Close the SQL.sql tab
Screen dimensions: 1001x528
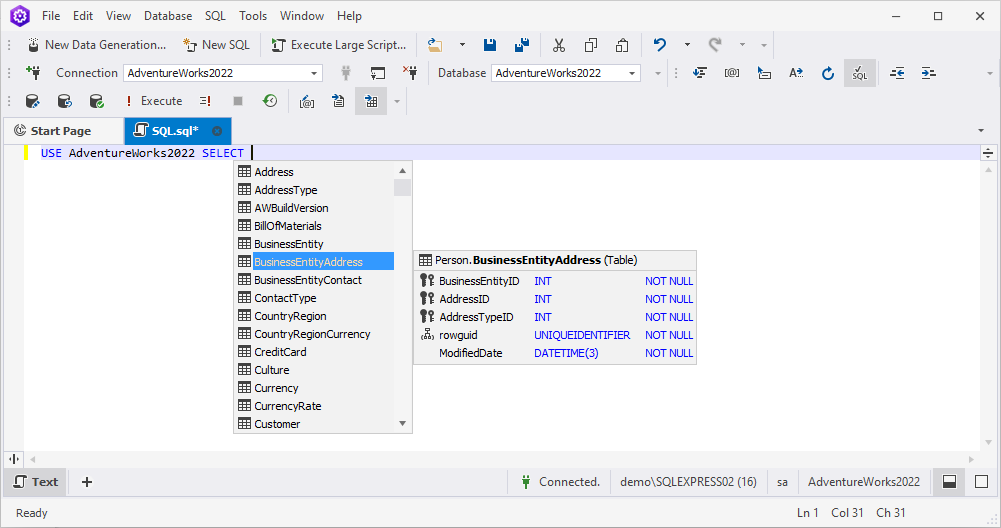[217, 131]
